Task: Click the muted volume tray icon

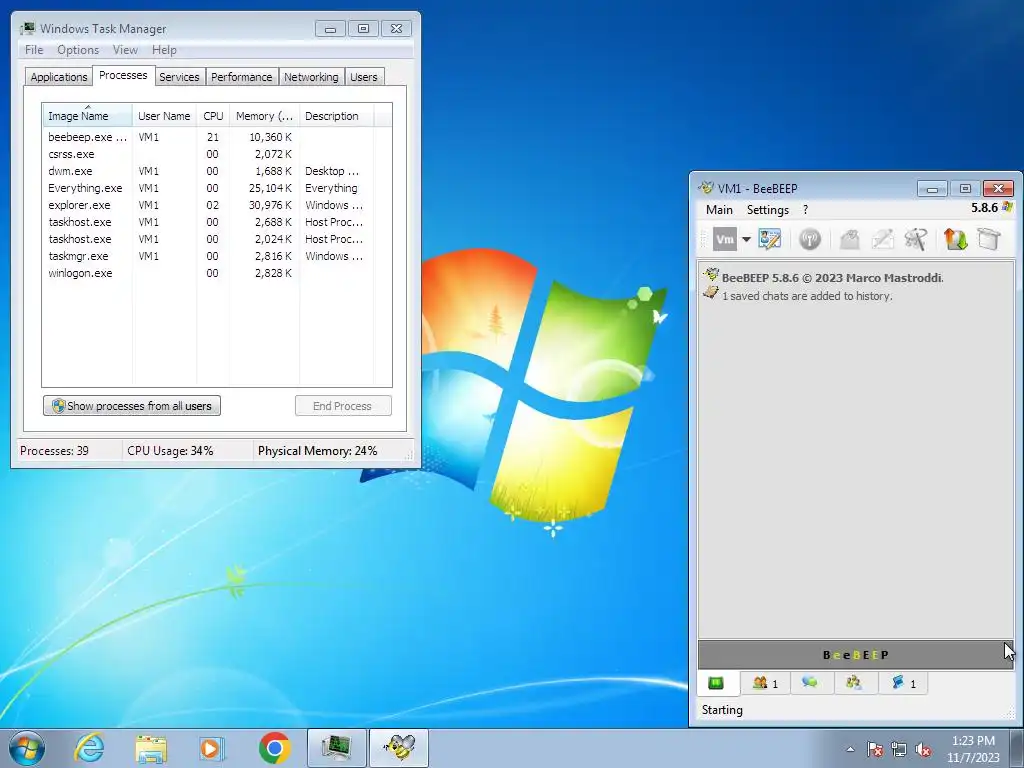Action: 923,750
